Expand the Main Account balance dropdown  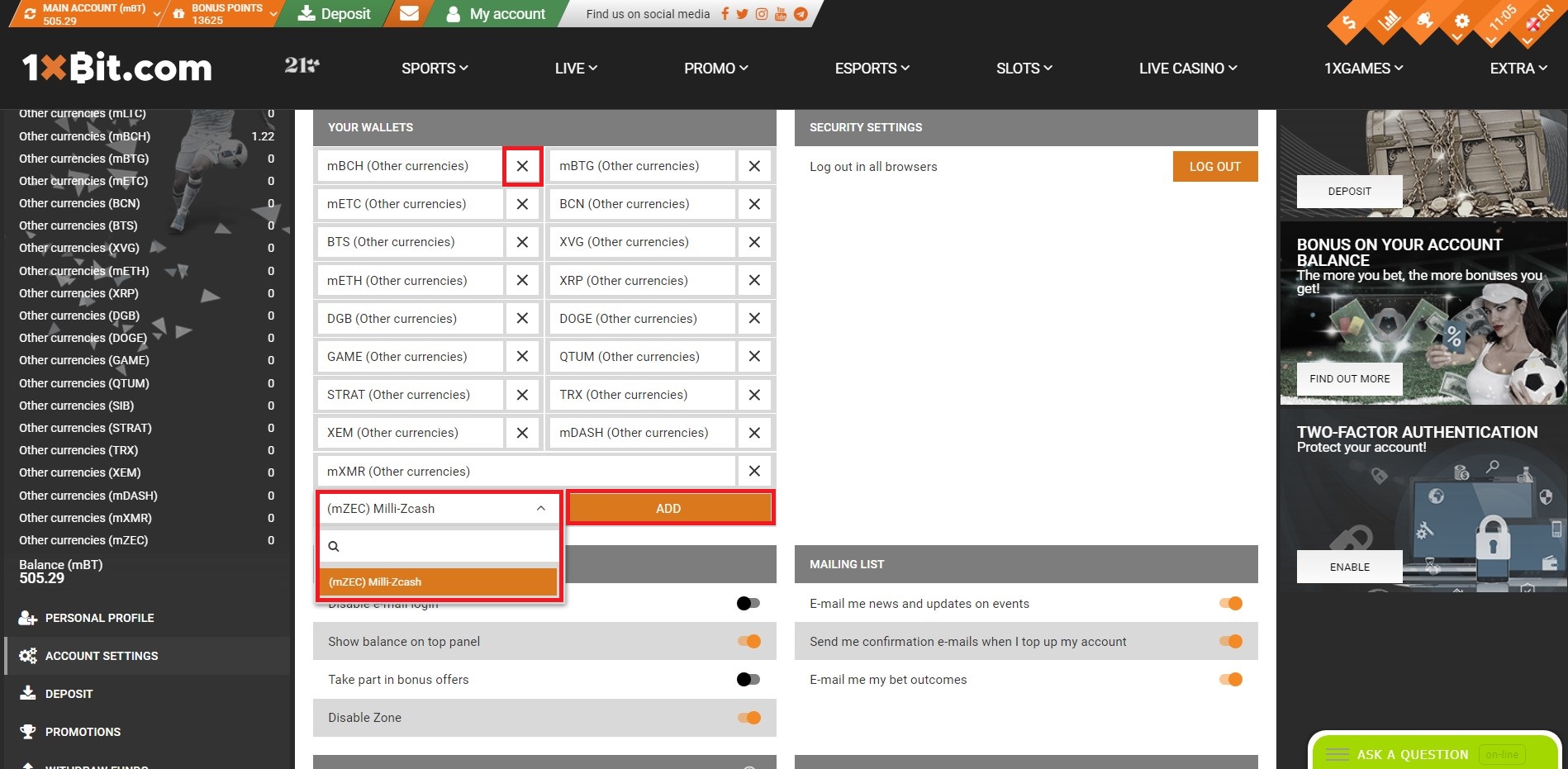point(157,14)
